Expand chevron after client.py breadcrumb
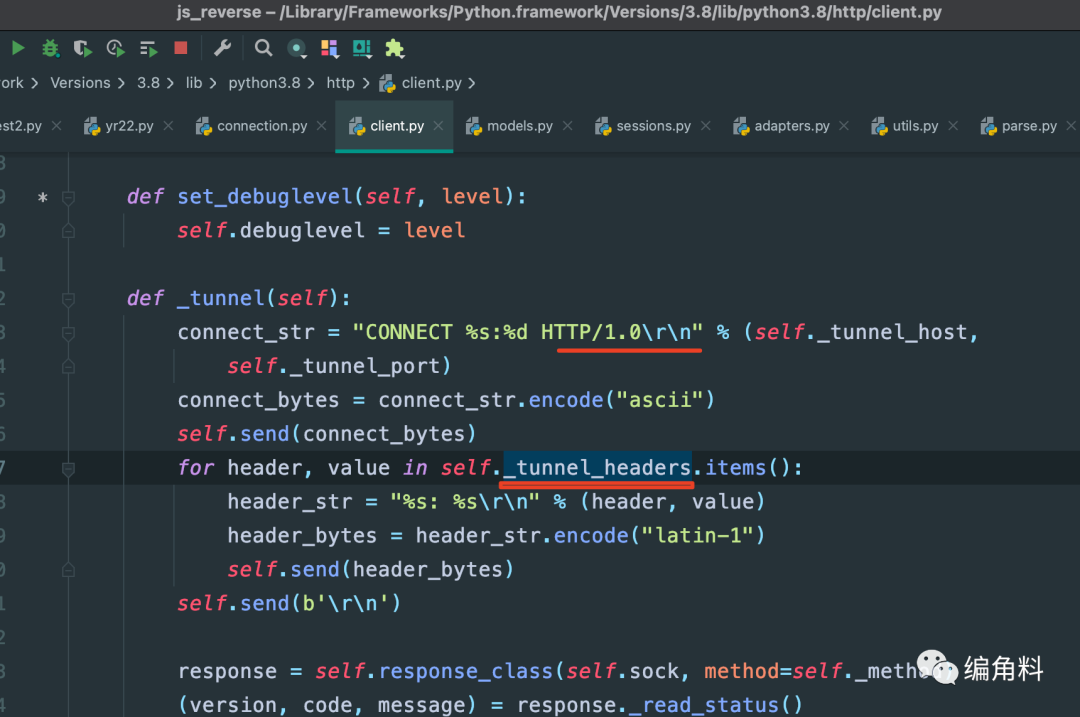The width and height of the screenshot is (1080, 717). point(472,83)
